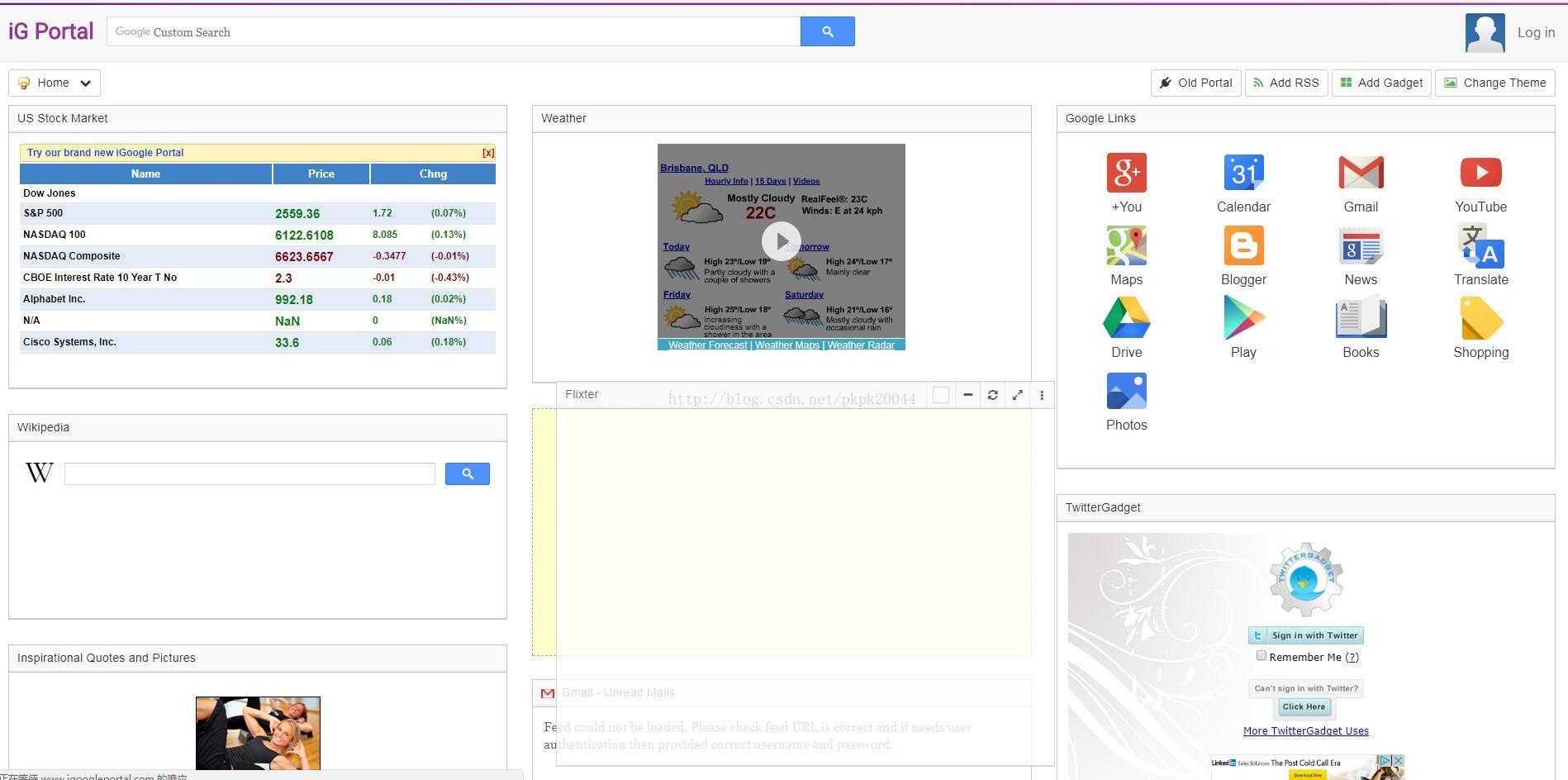Viewport: 1568px width, 780px height.
Task: Click the TwitterGadget gear bird logo
Action: coord(1305,579)
